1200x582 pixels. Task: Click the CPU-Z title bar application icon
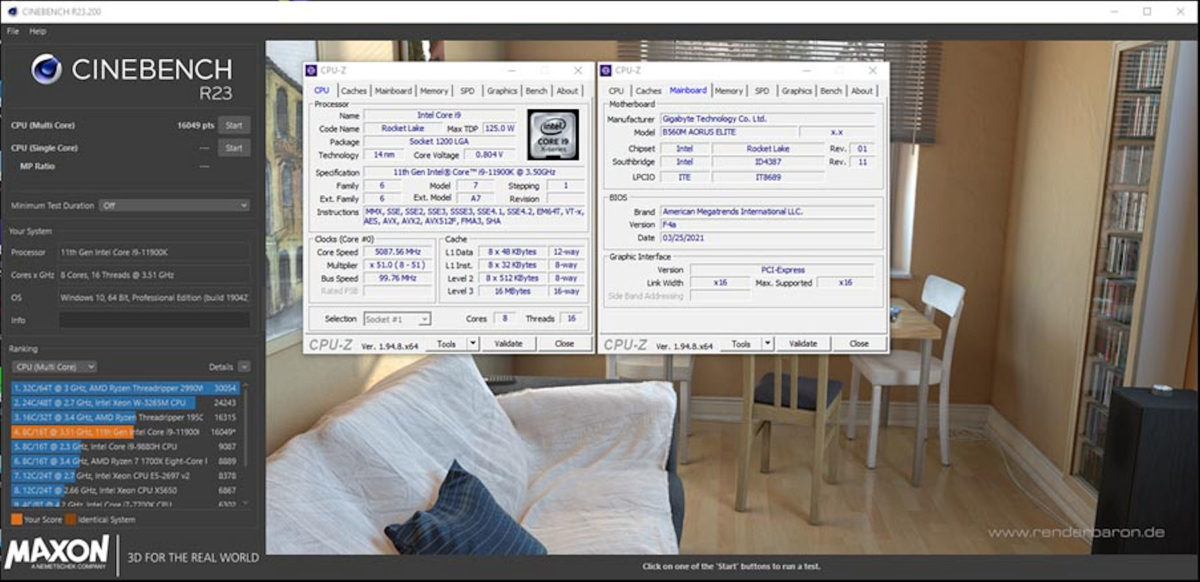[311, 70]
